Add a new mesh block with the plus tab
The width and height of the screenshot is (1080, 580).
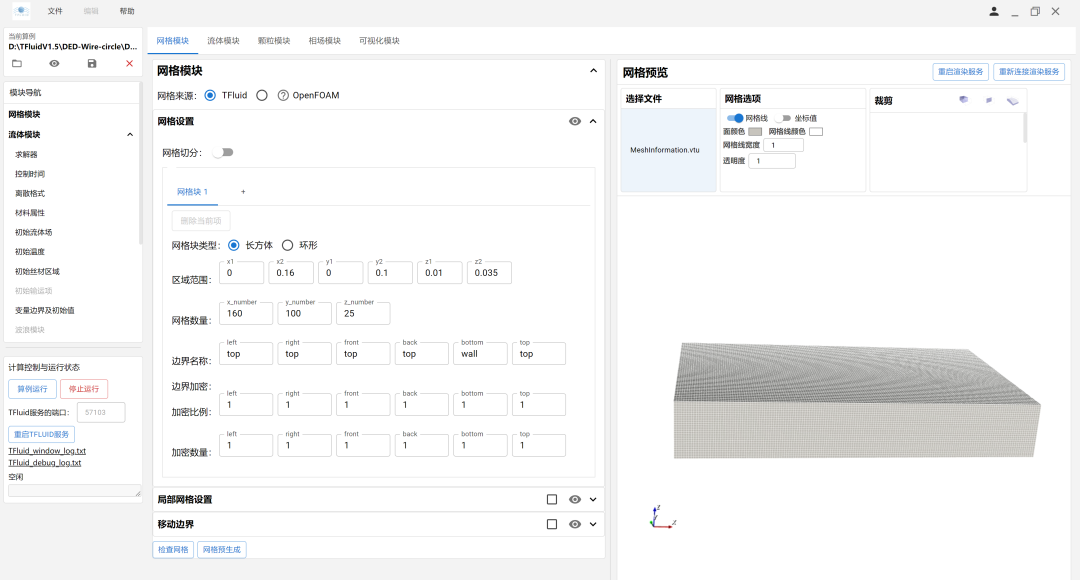[243, 192]
